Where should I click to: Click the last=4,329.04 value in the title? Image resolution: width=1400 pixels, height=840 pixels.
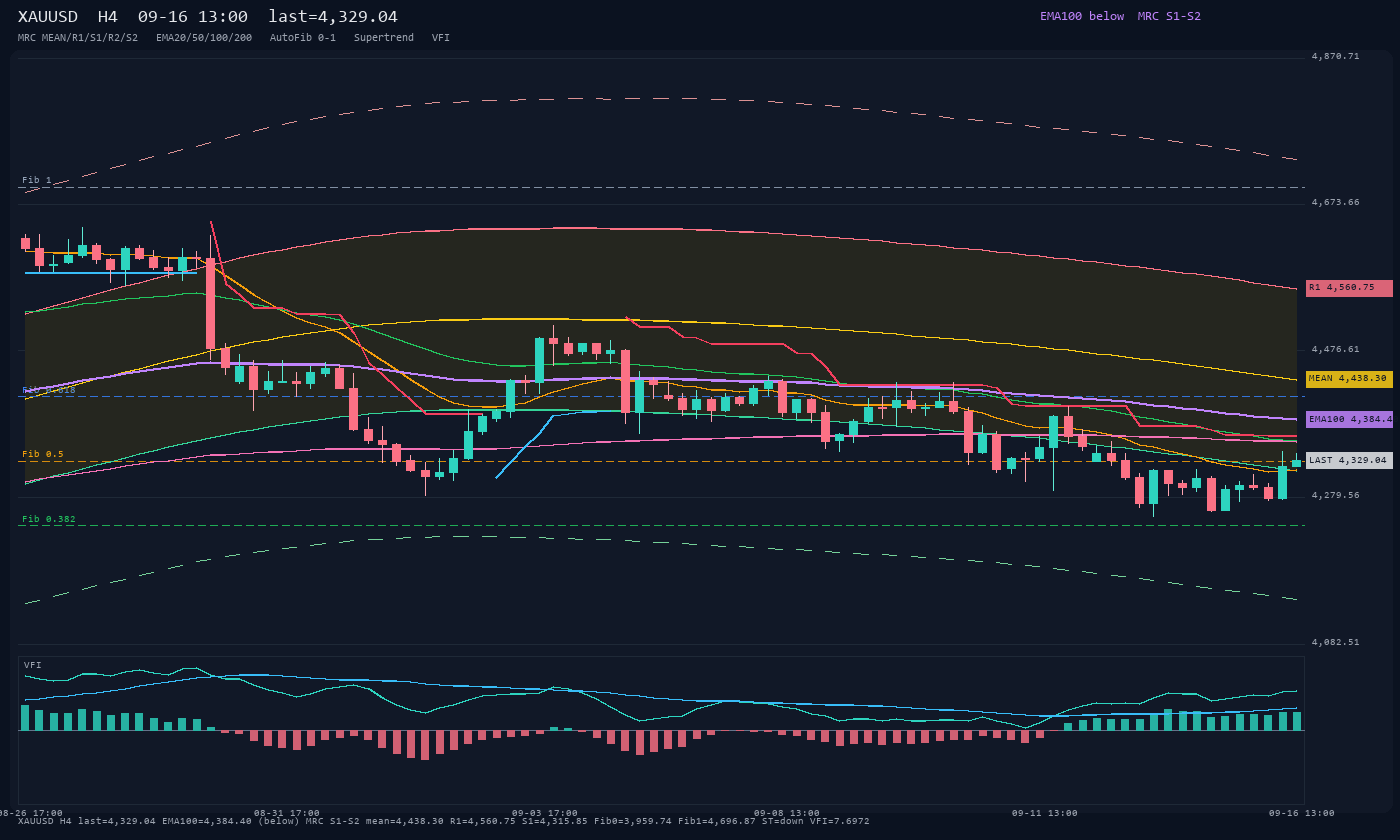click(x=333, y=17)
